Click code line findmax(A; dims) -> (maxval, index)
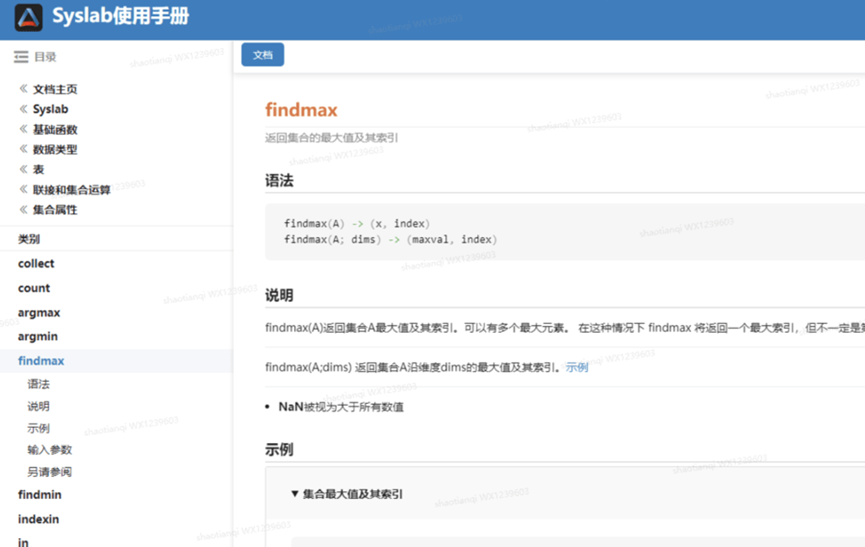This screenshot has height=547, width=865. 391,239
